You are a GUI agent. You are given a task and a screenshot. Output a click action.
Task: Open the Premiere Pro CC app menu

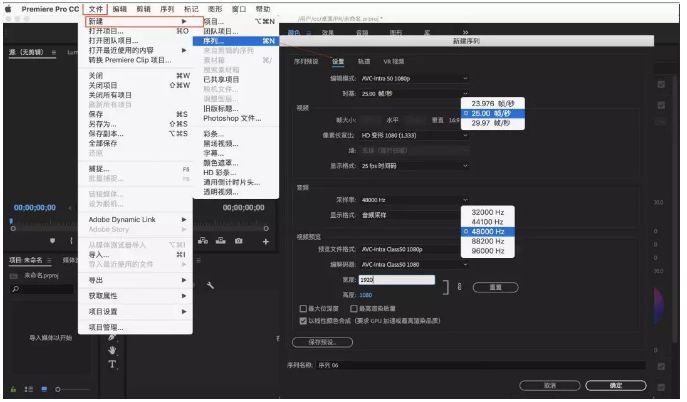point(50,9)
